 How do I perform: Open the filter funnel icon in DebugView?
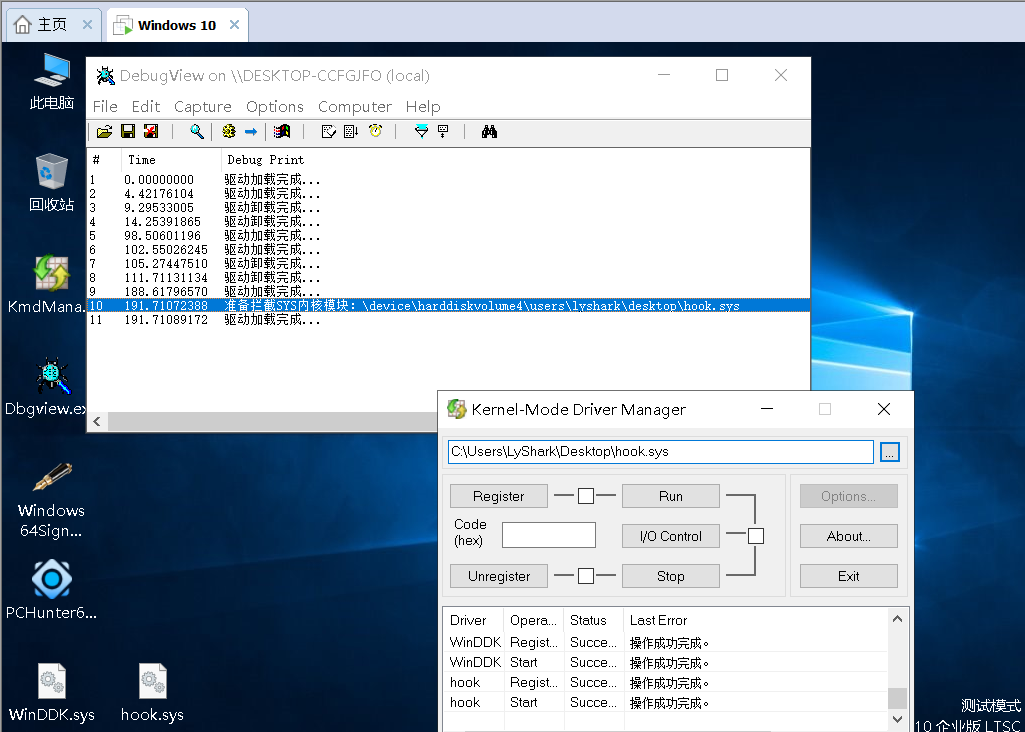[x=421, y=131]
